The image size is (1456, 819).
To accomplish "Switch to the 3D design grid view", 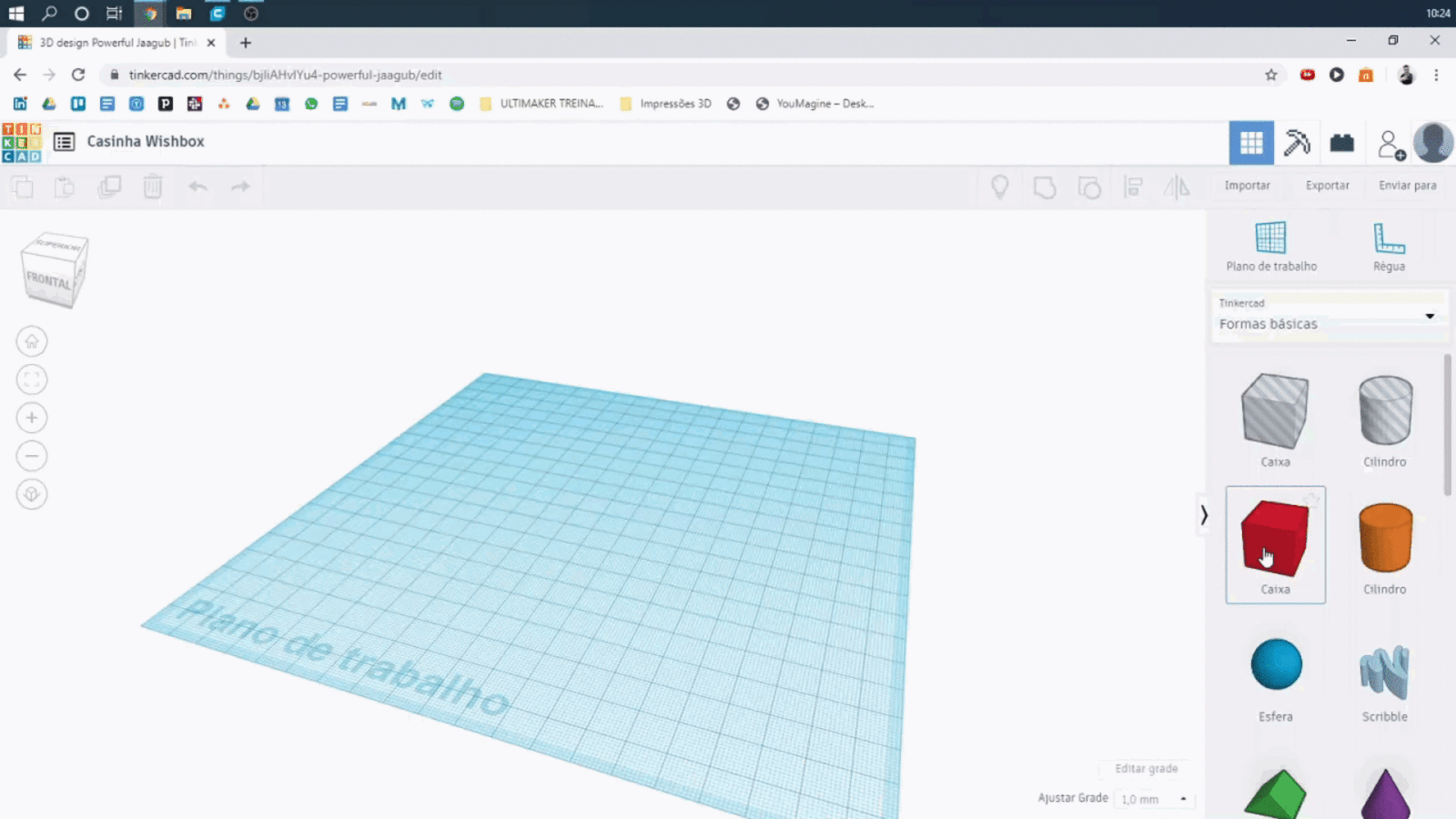I will point(1251,143).
